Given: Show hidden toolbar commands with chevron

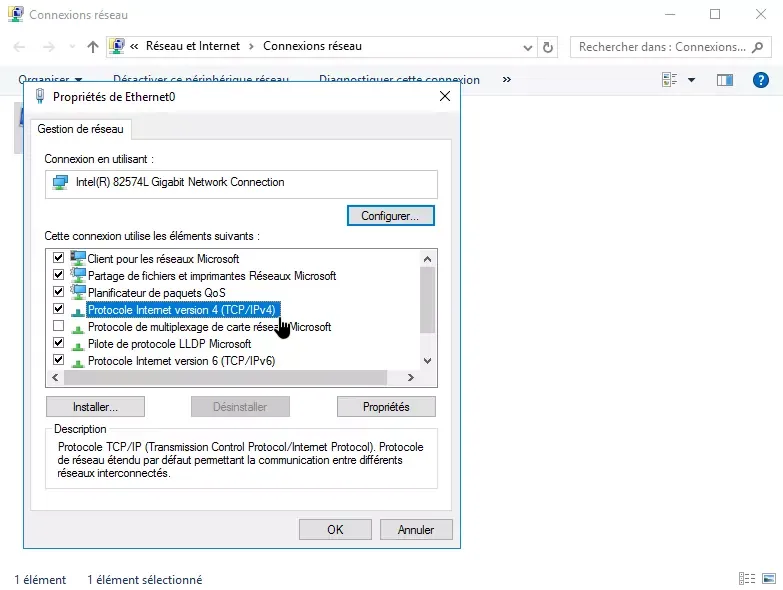Looking at the screenshot, I should tap(506, 80).
